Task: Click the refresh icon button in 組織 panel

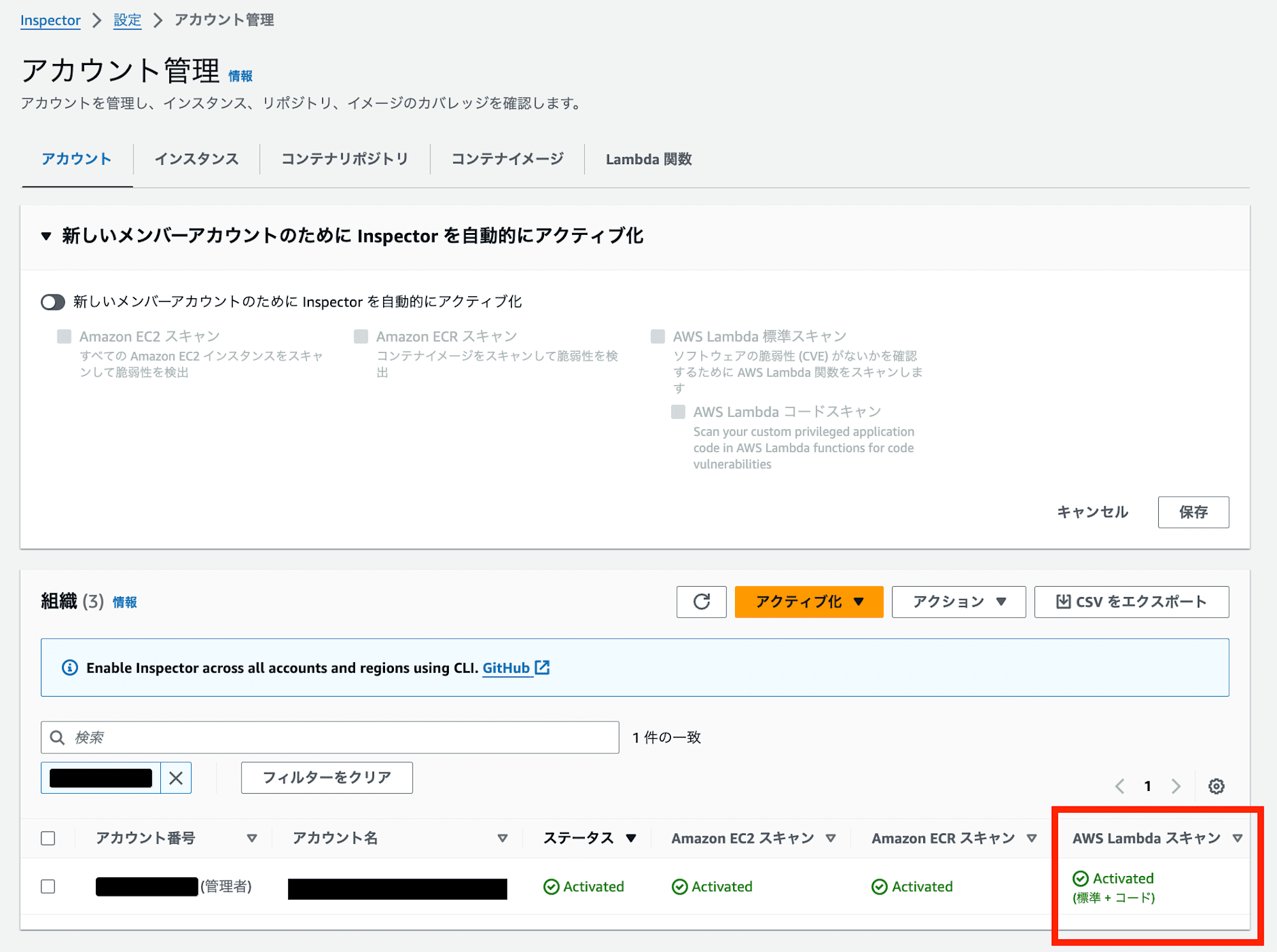Action: 701,601
